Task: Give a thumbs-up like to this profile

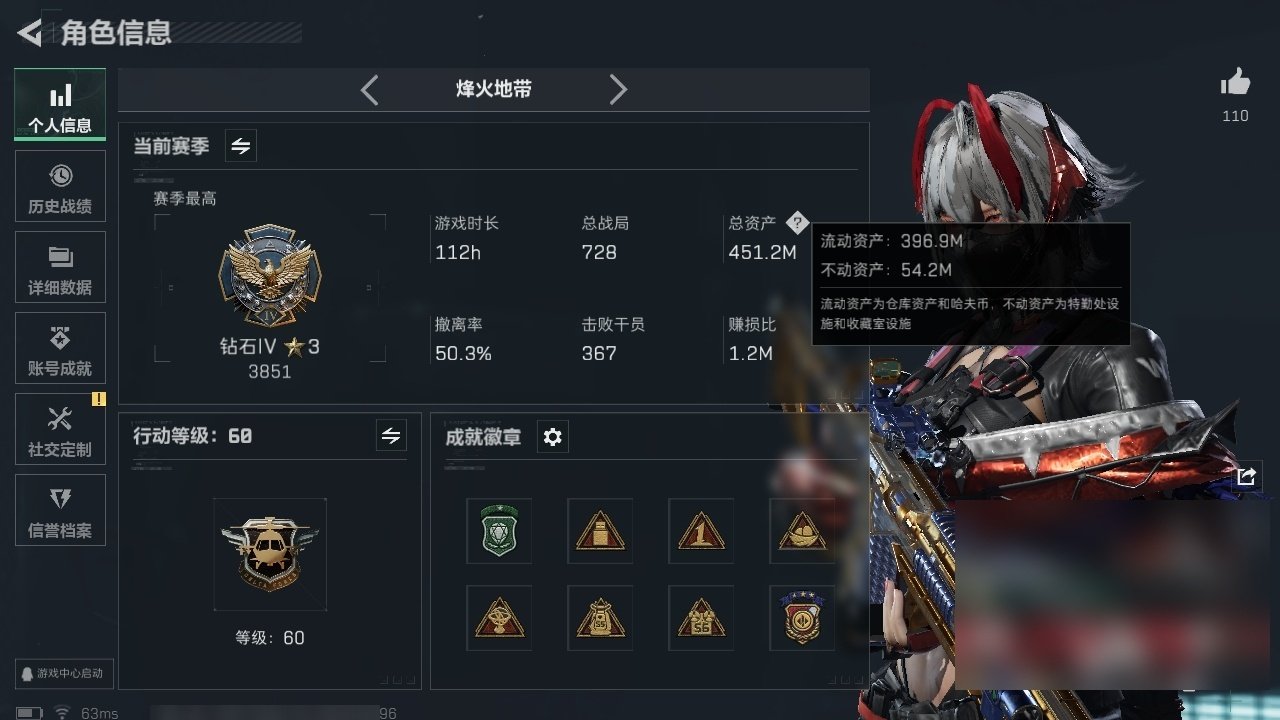Action: [1235, 83]
